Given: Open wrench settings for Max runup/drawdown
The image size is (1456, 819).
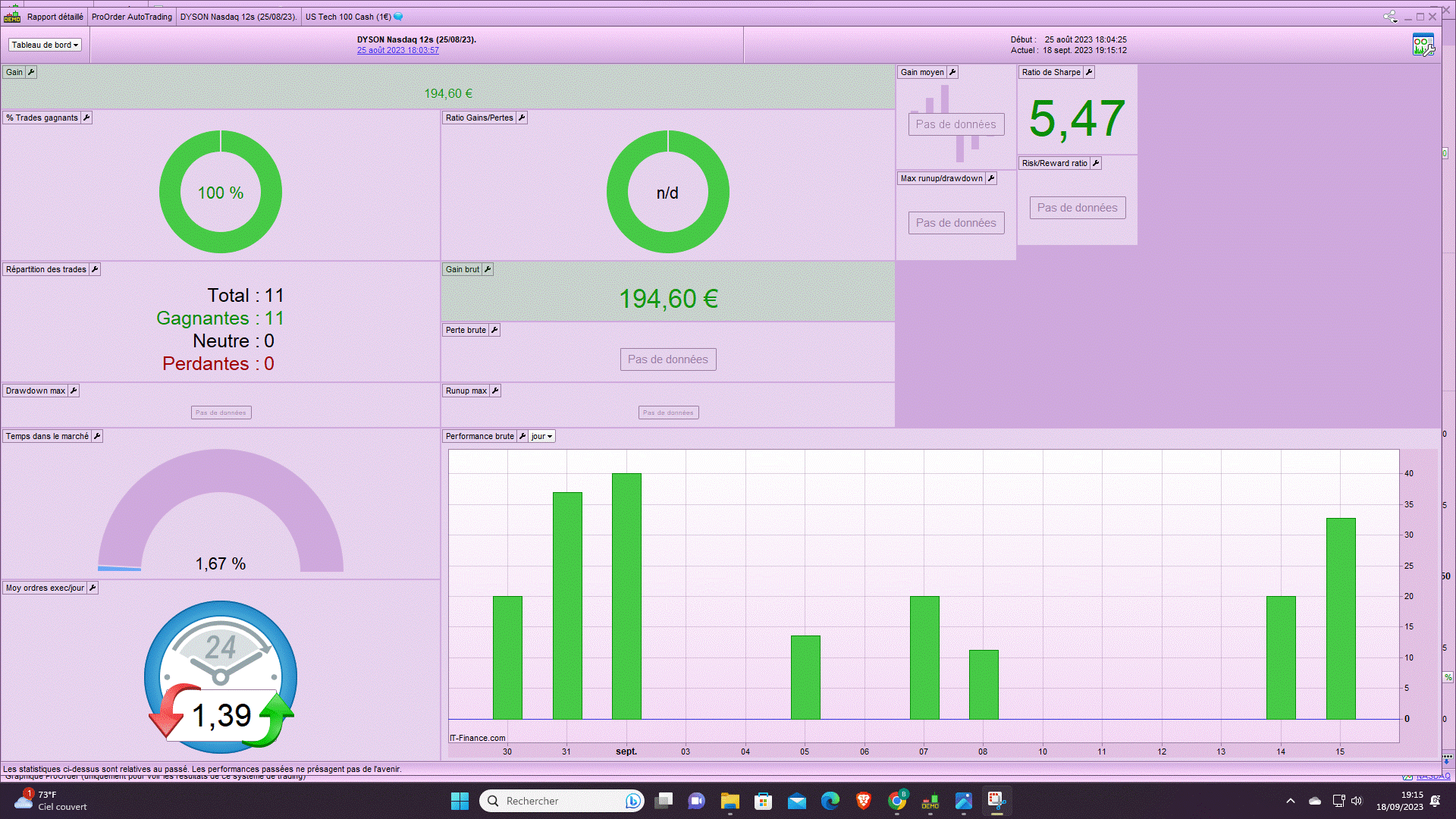Looking at the screenshot, I should [x=991, y=178].
